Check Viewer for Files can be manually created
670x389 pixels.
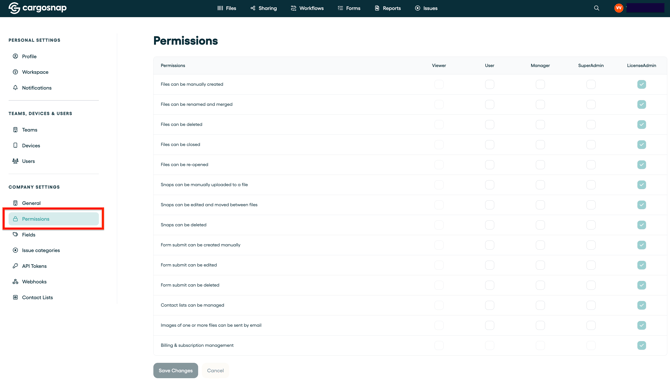pyautogui.click(x=439, y=84)
